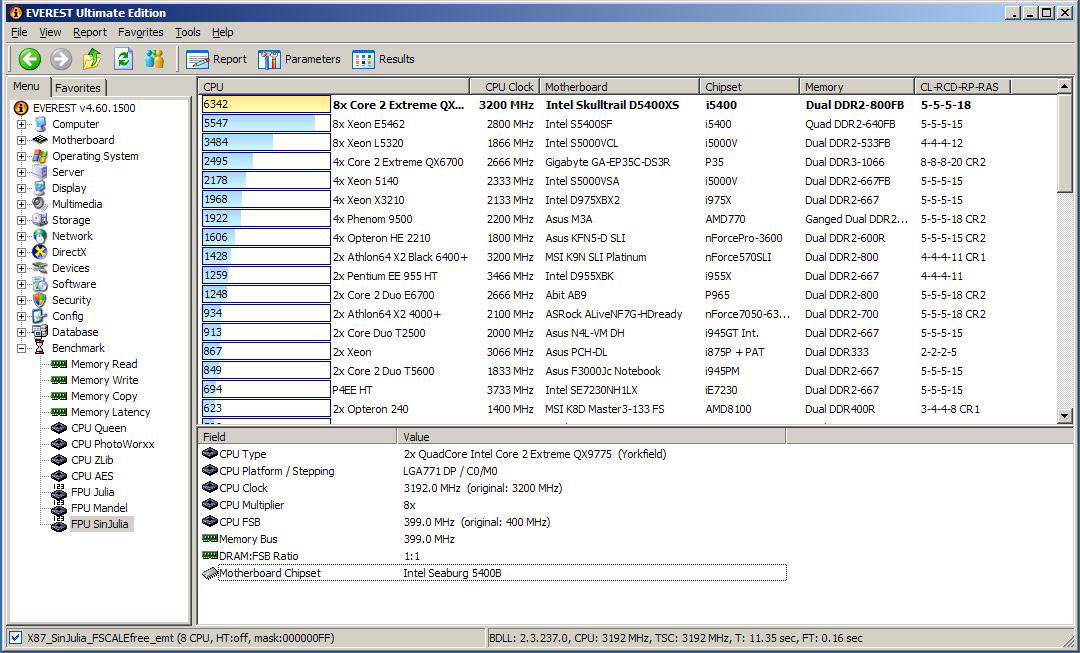Select the DirectX icon in tree
This screenshot has width=1080, height=653.
(x=40, y=252)
